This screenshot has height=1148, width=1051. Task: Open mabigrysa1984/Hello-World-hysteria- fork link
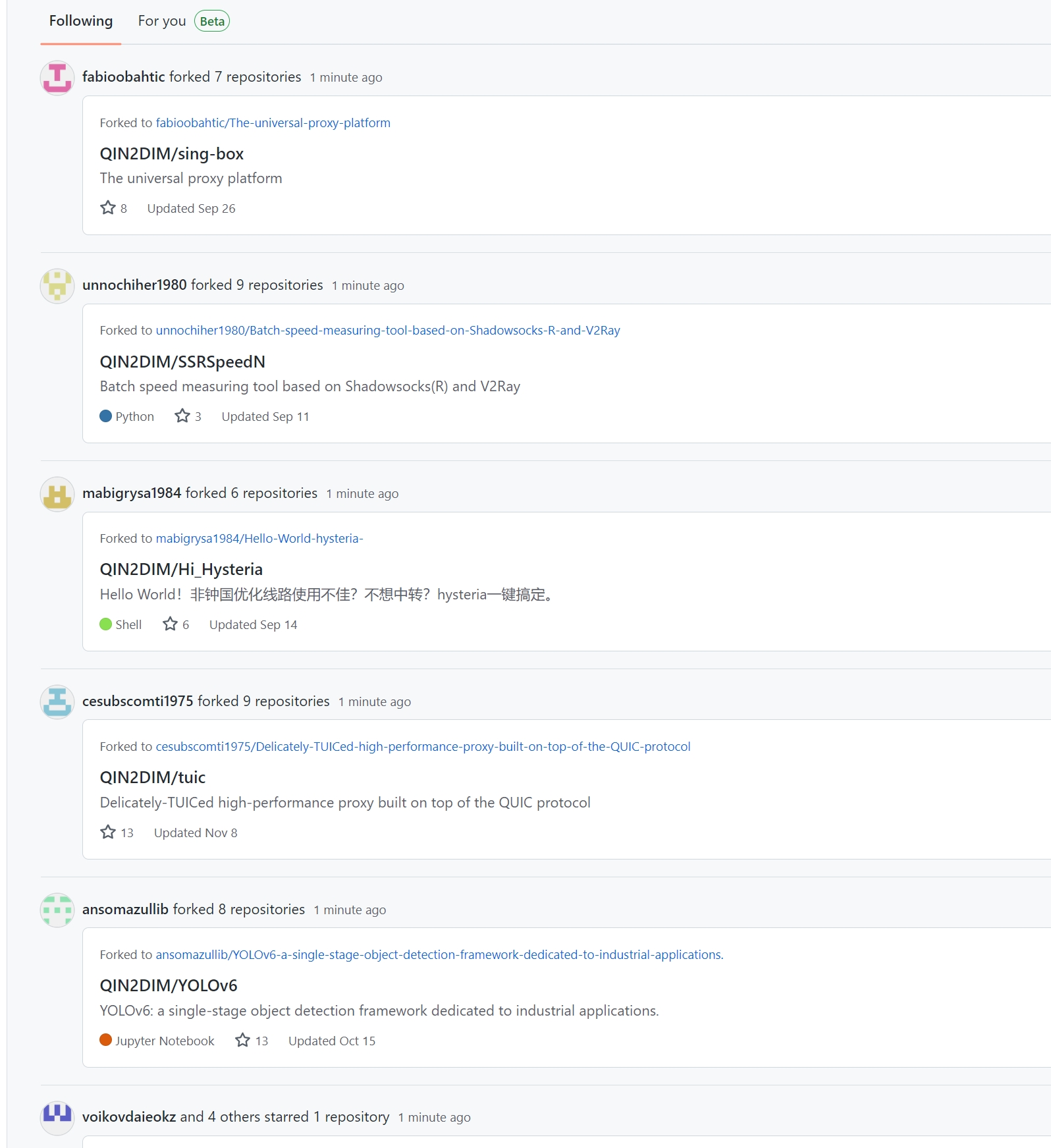point(259,538)
